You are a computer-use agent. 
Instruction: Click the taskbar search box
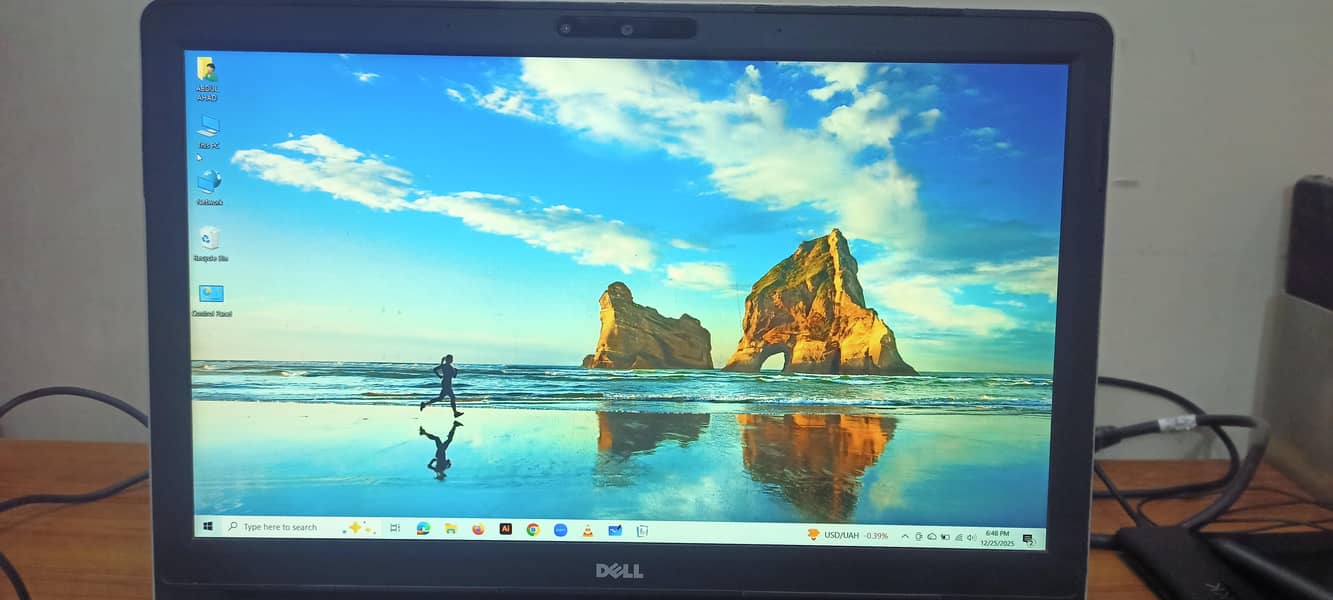(280, 527)
